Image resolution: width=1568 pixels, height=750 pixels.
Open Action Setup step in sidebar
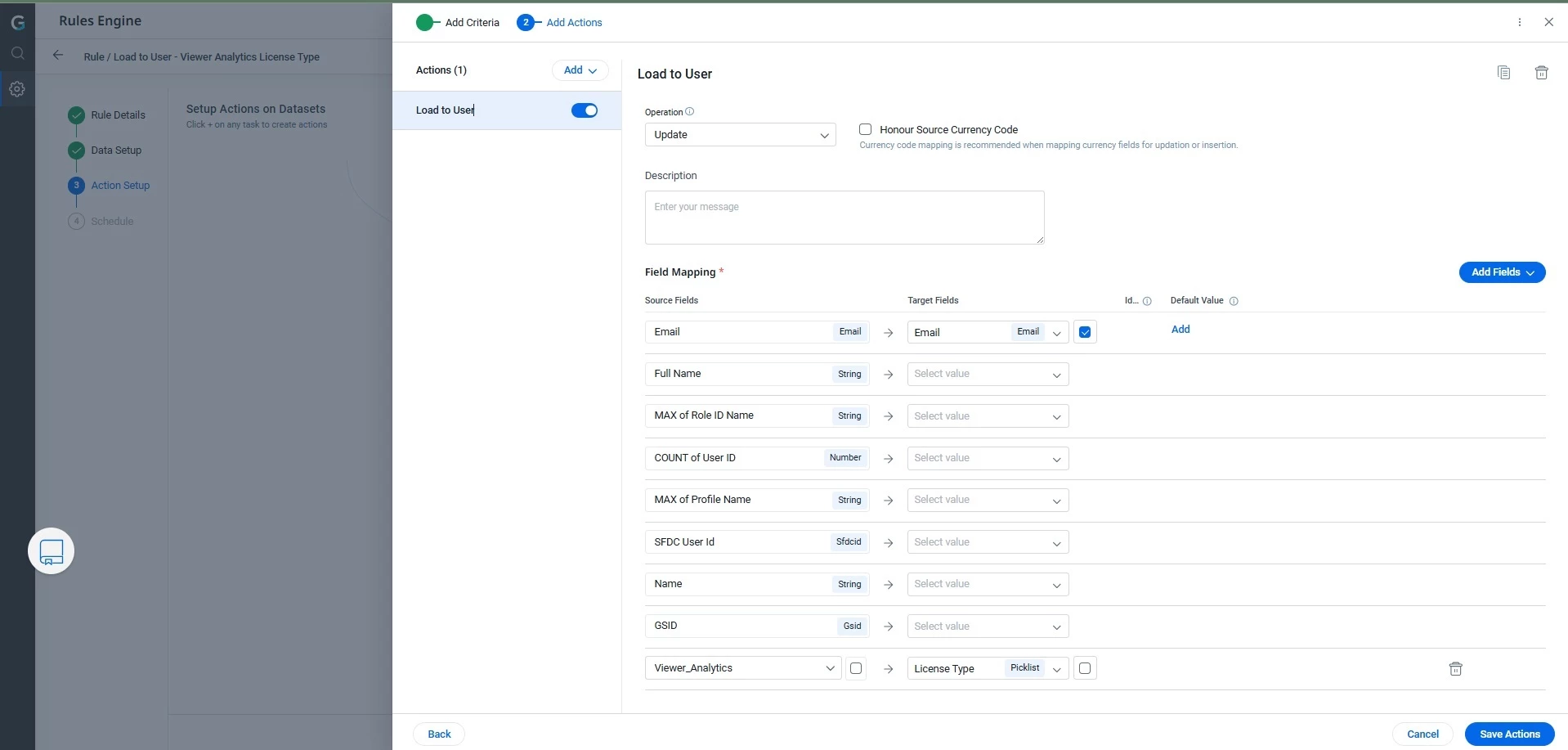(x=110, y=186)
